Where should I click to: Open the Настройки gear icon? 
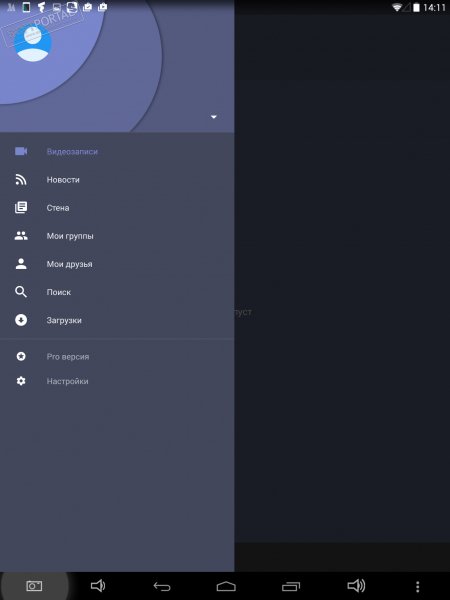pyautogui.click(x=21, y=381)
